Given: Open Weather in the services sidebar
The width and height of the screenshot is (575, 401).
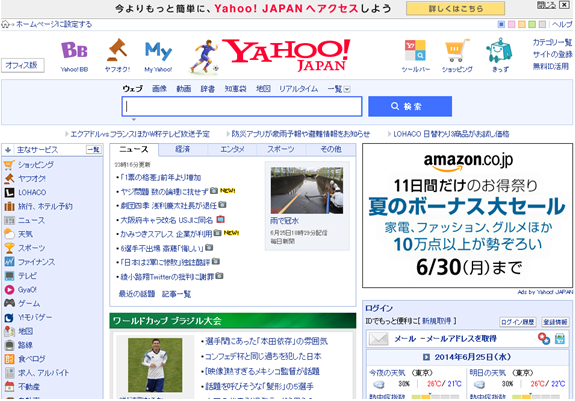Looking at the screenshot, I should pos(25,235).
